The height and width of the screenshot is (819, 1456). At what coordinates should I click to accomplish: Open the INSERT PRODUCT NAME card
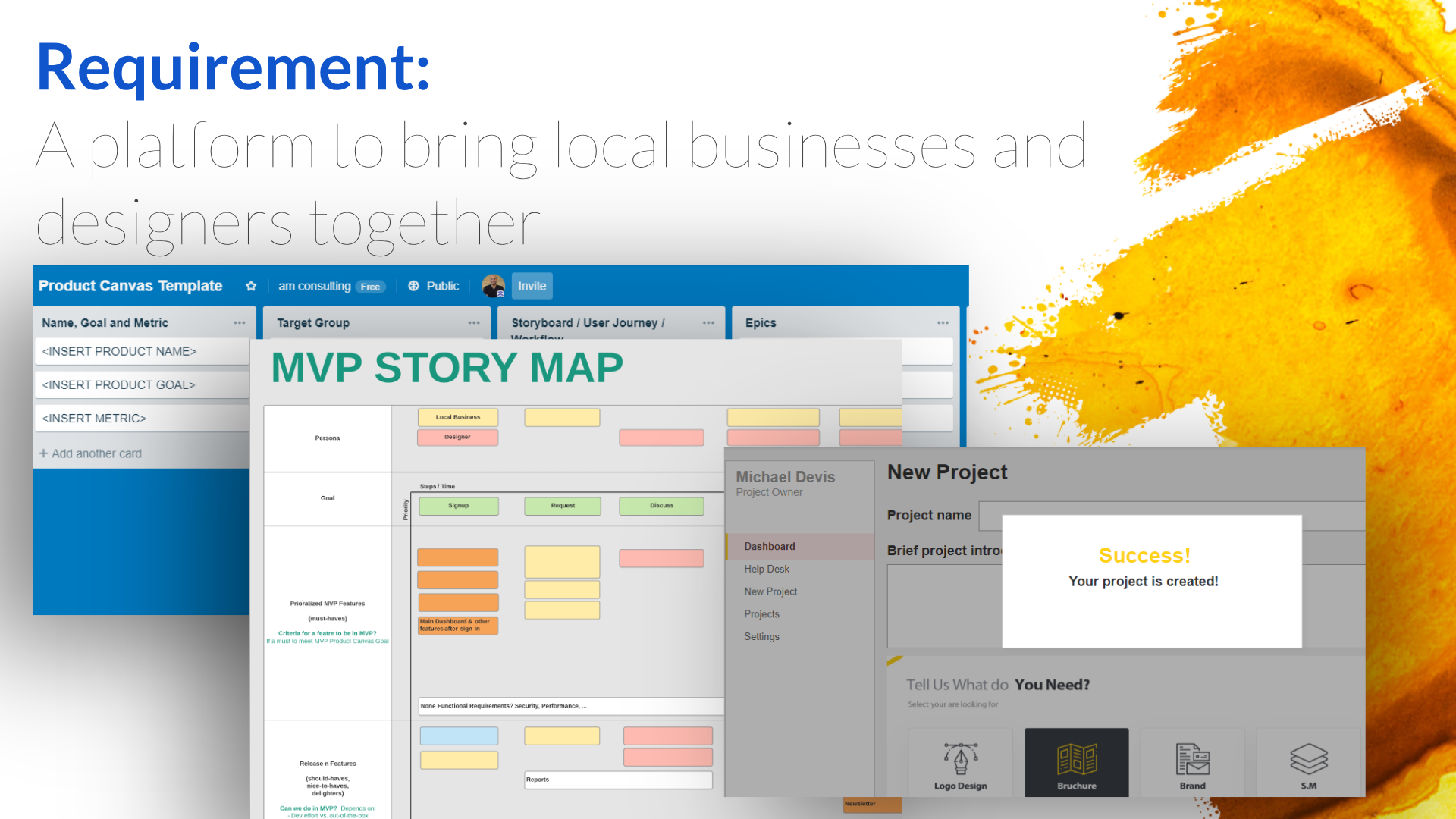[142, 352]
